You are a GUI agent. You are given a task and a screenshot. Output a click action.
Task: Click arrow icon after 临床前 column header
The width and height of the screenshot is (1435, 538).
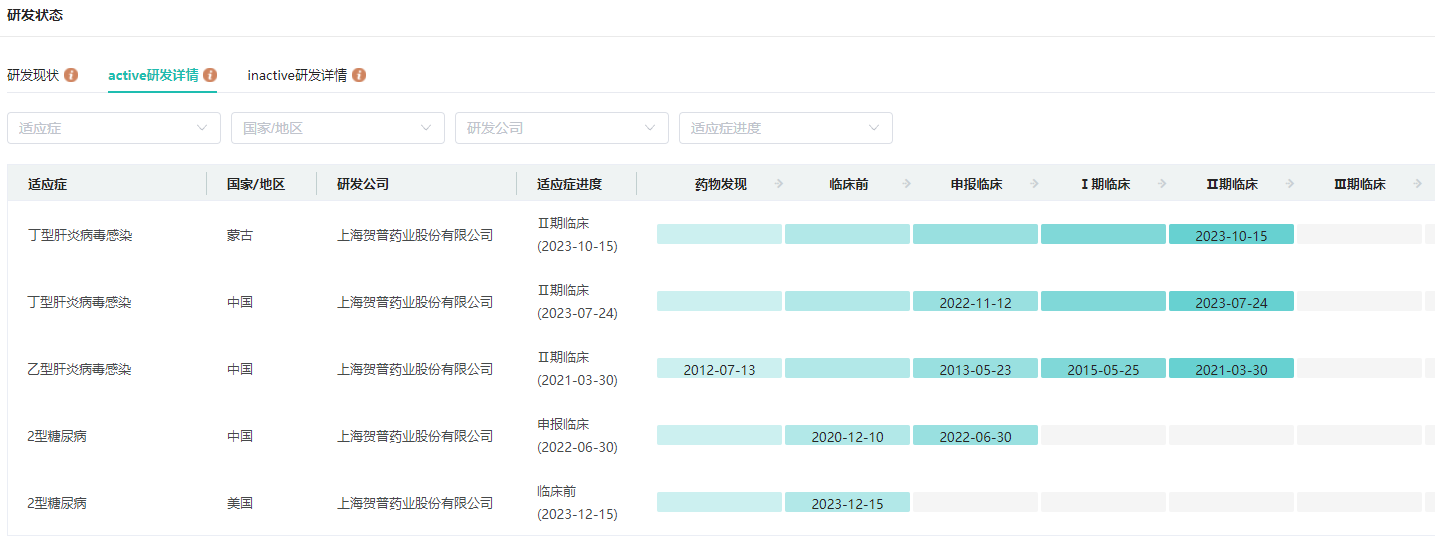pos(907,184)
